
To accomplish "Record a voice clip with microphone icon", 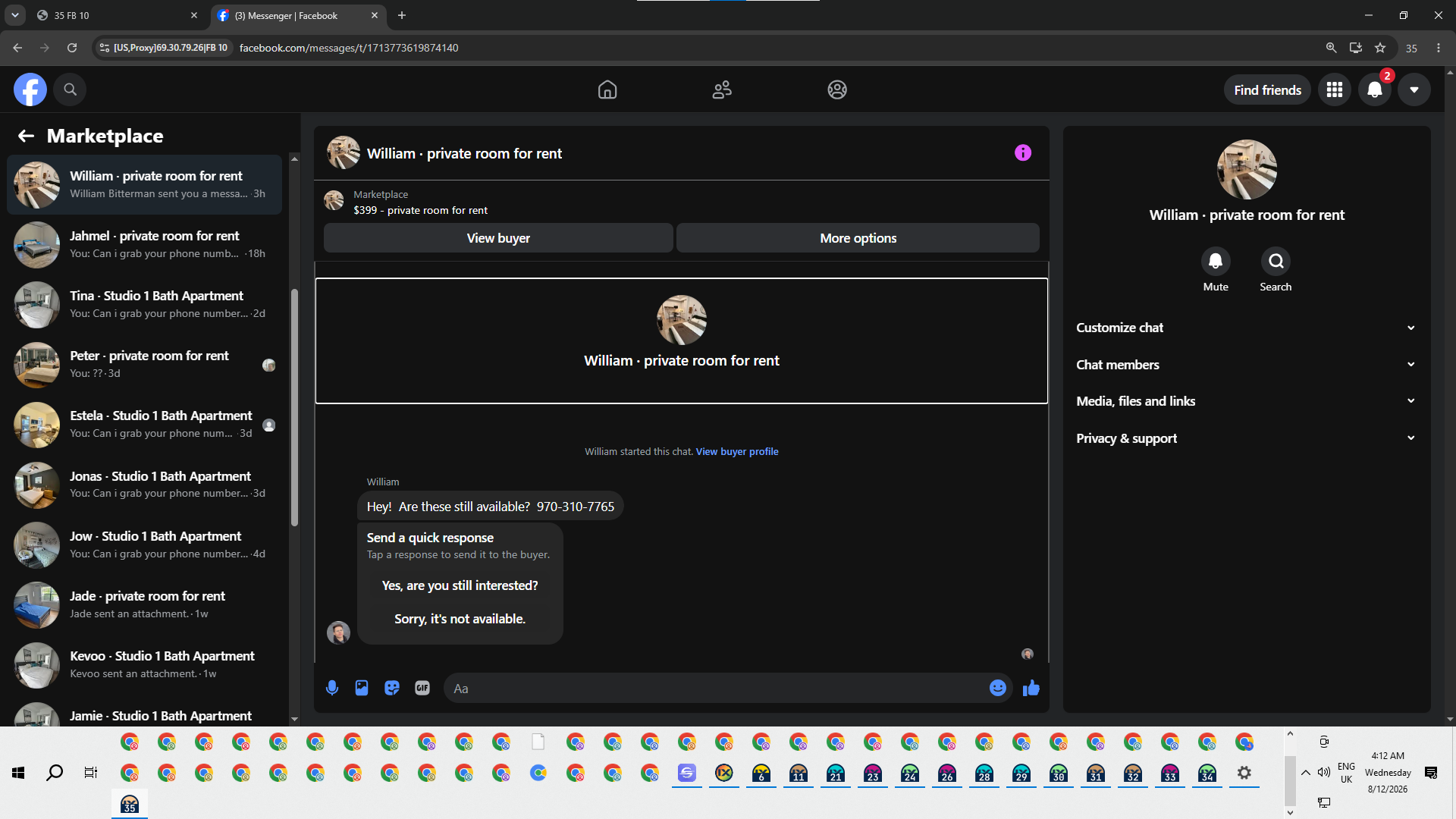I will coord(332,688).
